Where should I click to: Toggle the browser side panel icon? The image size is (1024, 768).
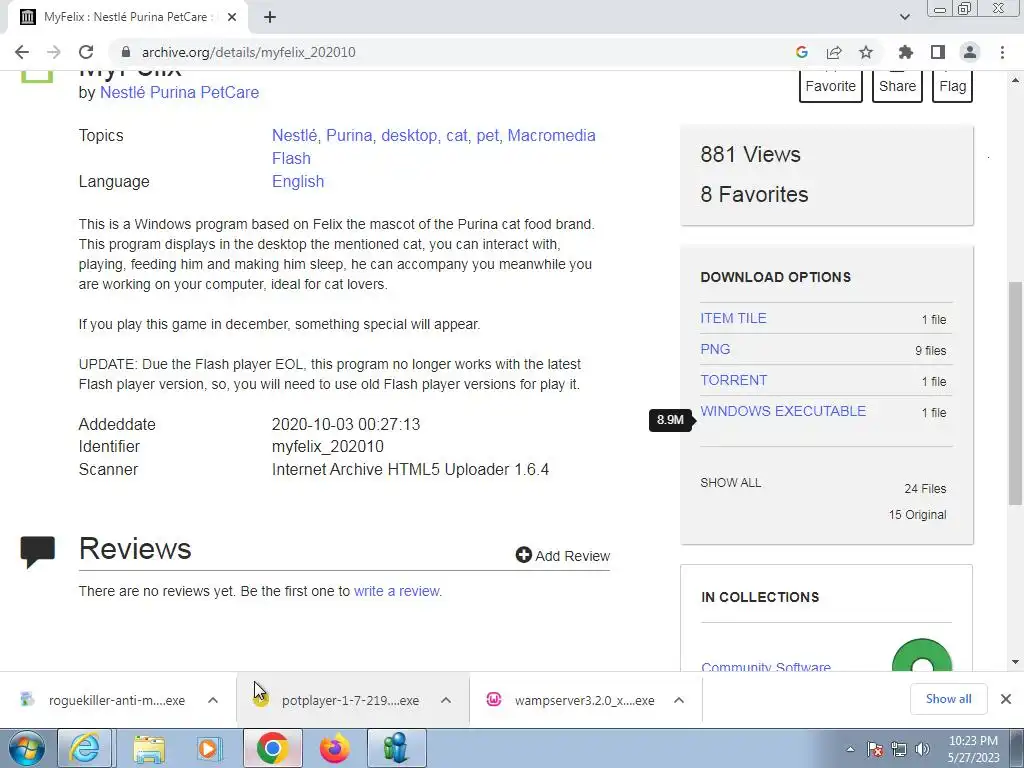point(938,52)
